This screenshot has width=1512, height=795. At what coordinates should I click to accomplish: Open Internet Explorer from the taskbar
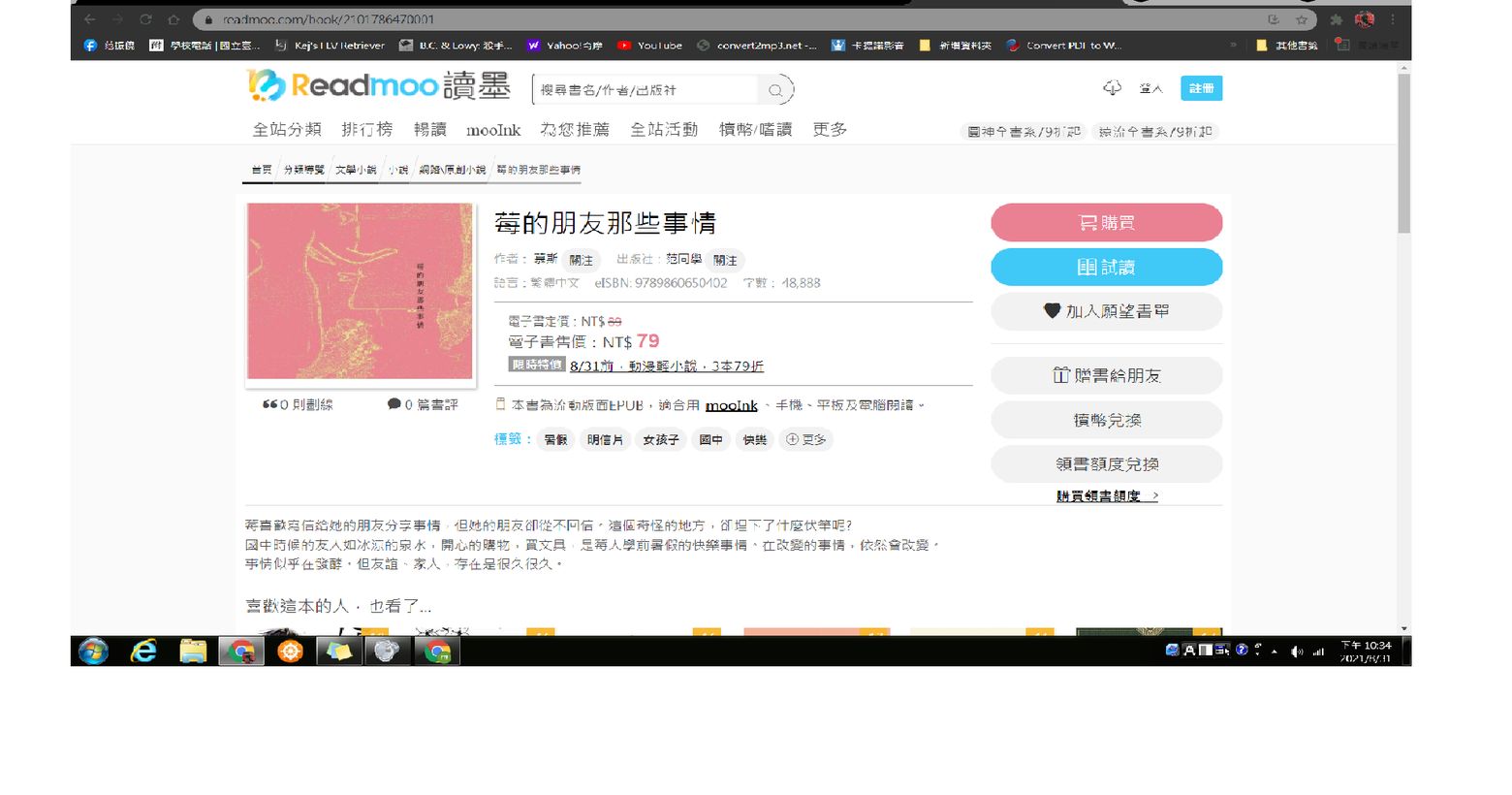[x=143, y=652]
